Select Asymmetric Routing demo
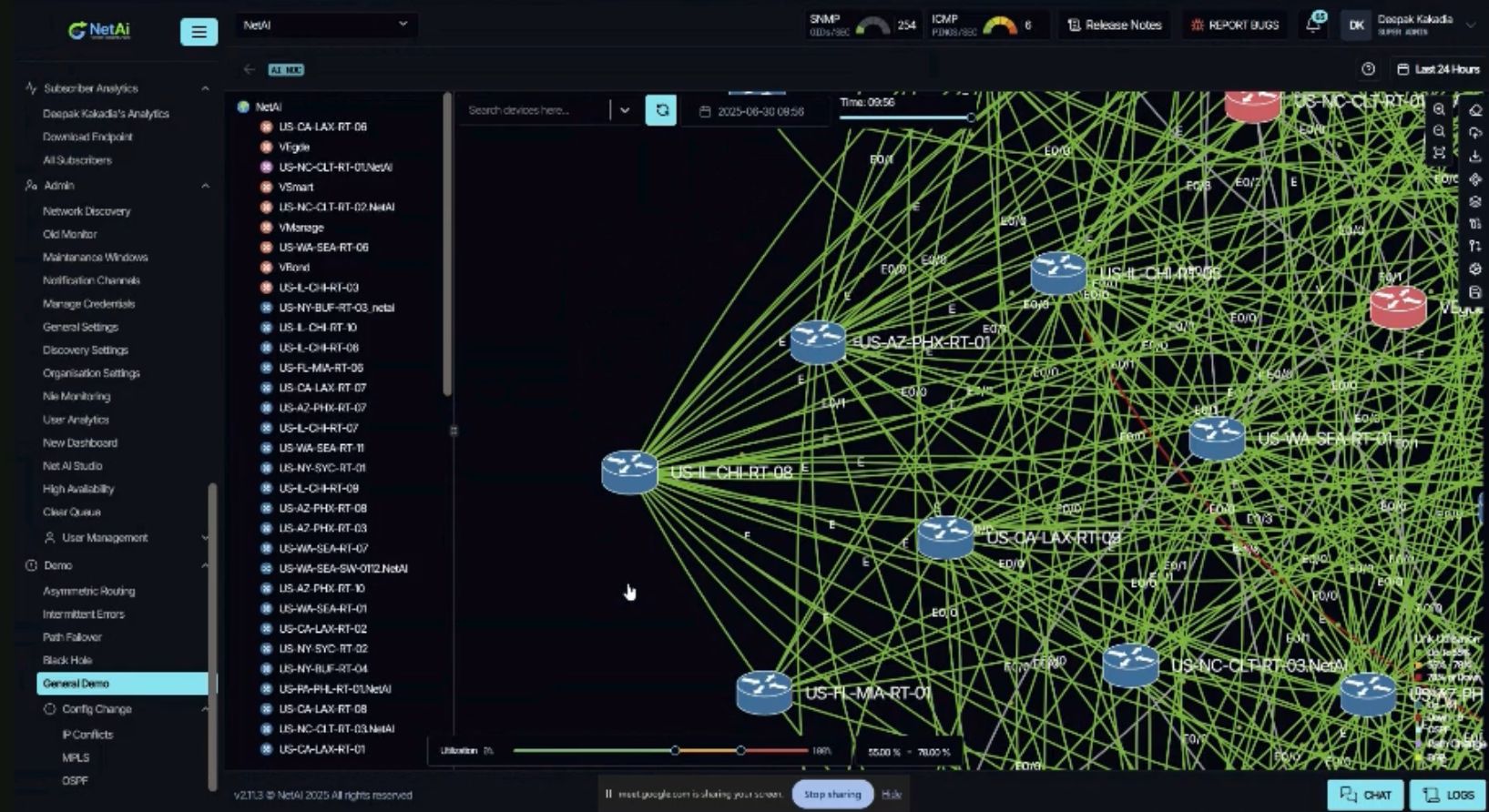The width and height of the screenshot is (1489, 812). (x=88, y=591)
